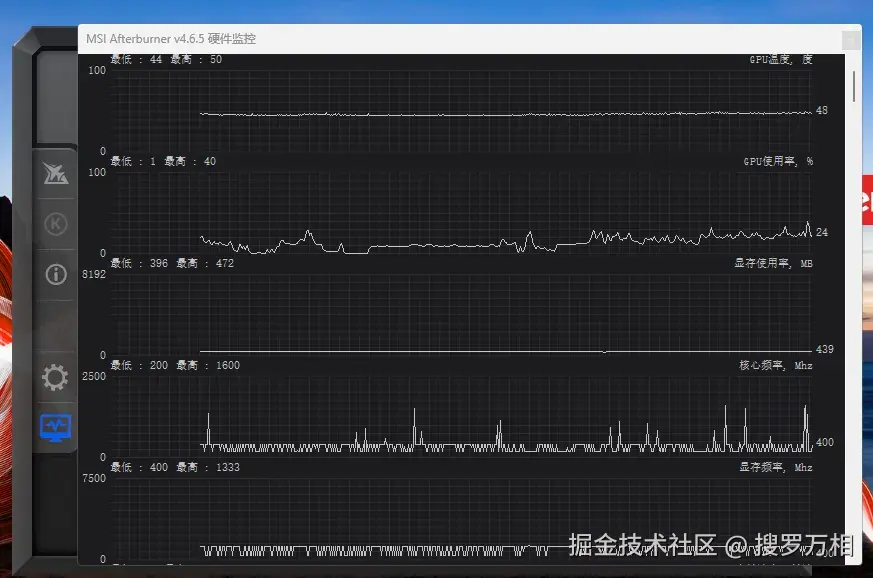The height and width of the screenshot is (578, 873).
Task: Click the '最低 : 44 最高 : 50' readout
Action: [166, 59]
